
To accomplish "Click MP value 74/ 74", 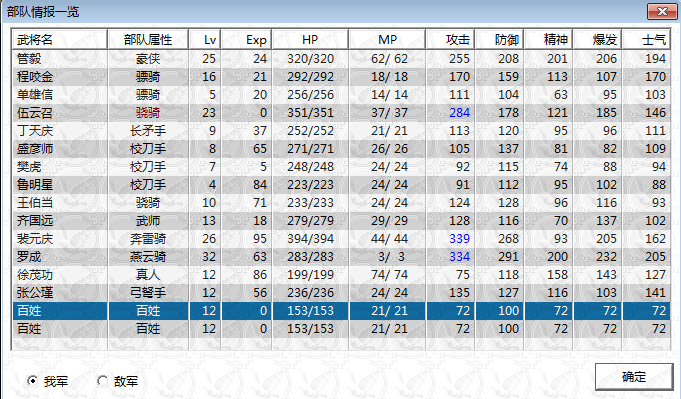I will 390,275.
